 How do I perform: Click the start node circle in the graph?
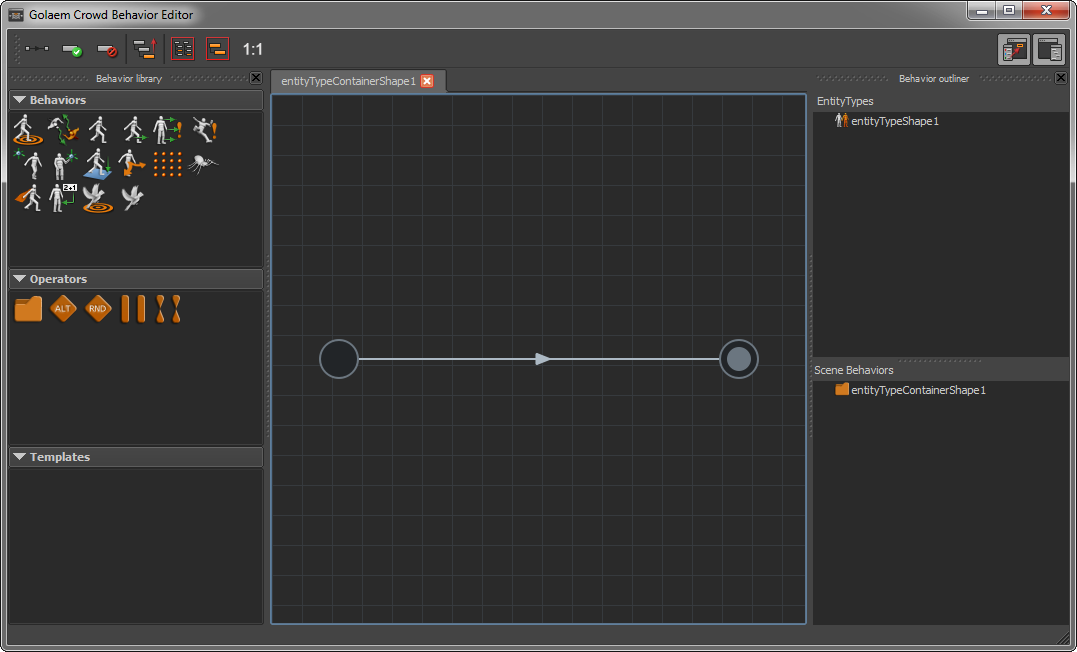[339, 359]
